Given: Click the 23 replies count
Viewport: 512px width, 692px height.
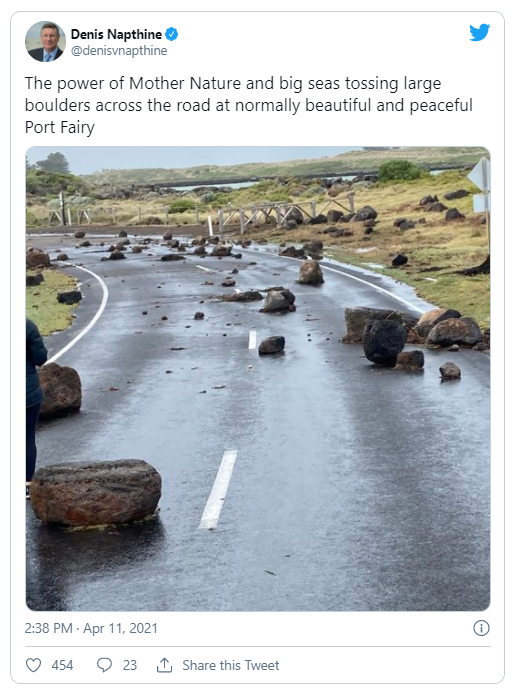Looking at the screenshot, I should [x=130, y=665].
